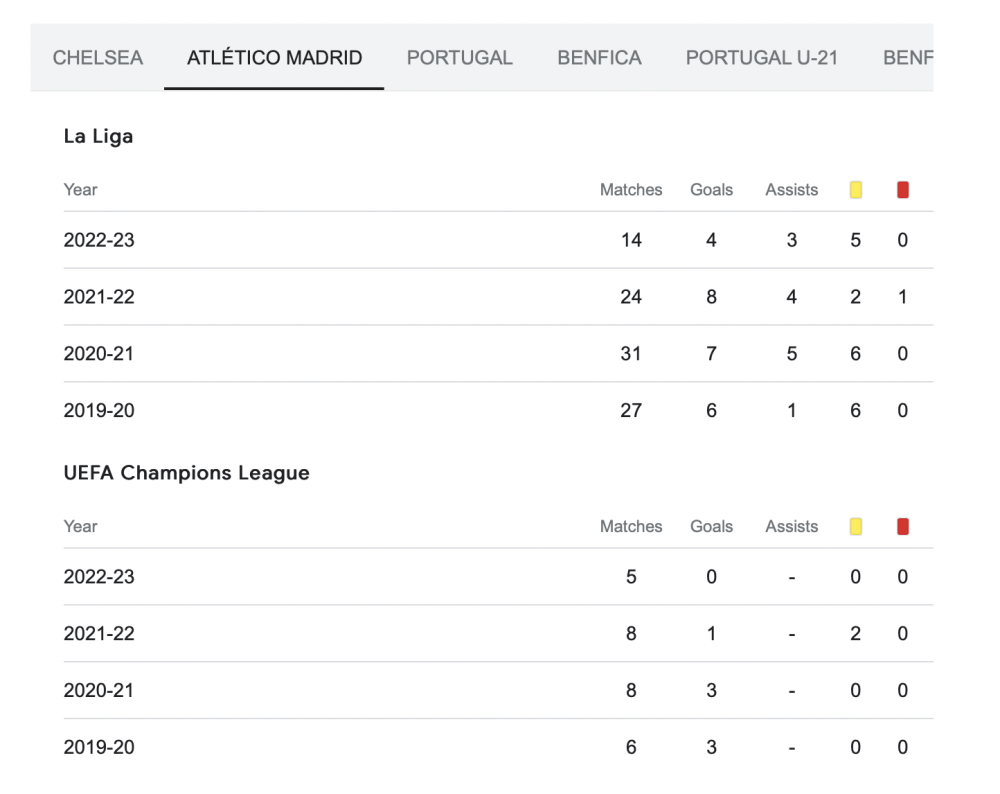Open the Portugal tab
Image resolution: width=1000 pixels, height=794 pixels.
[459, 57]
